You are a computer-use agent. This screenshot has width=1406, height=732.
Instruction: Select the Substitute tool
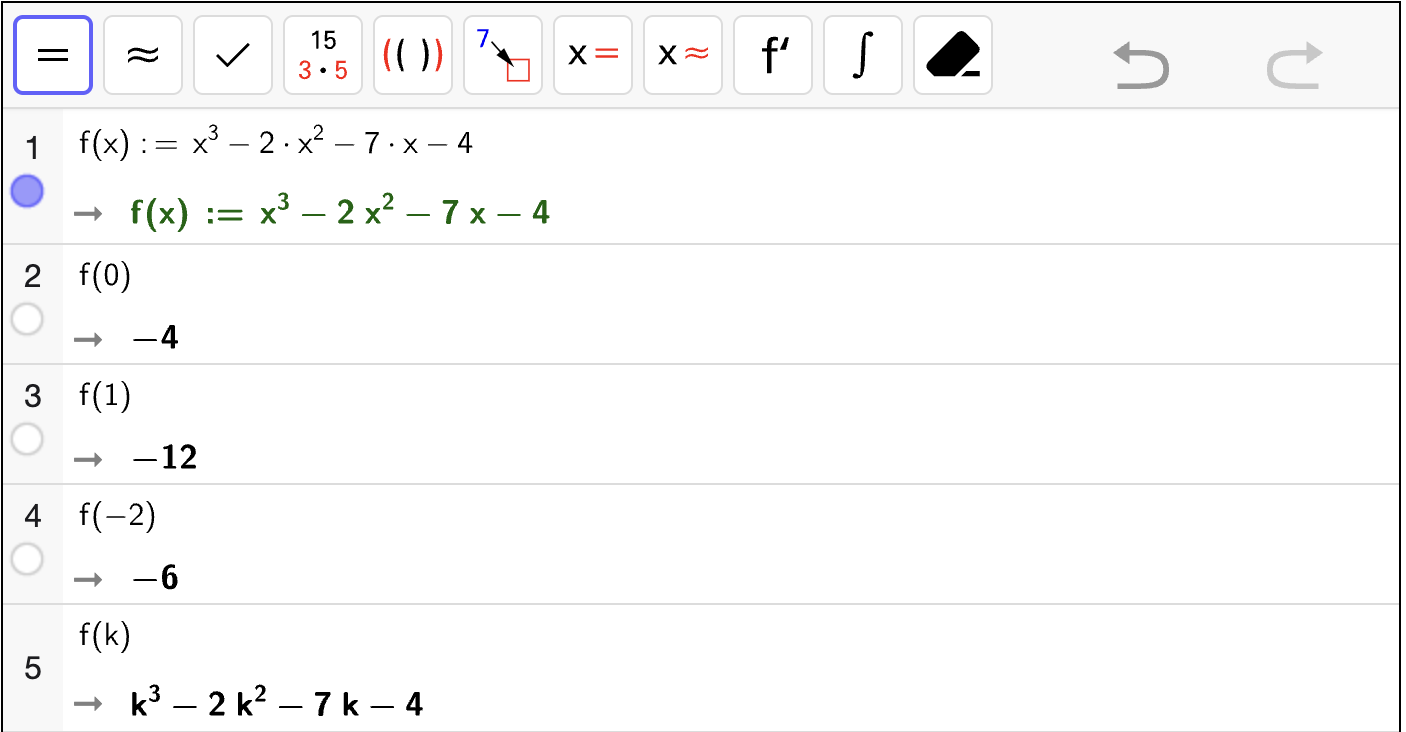503,55
